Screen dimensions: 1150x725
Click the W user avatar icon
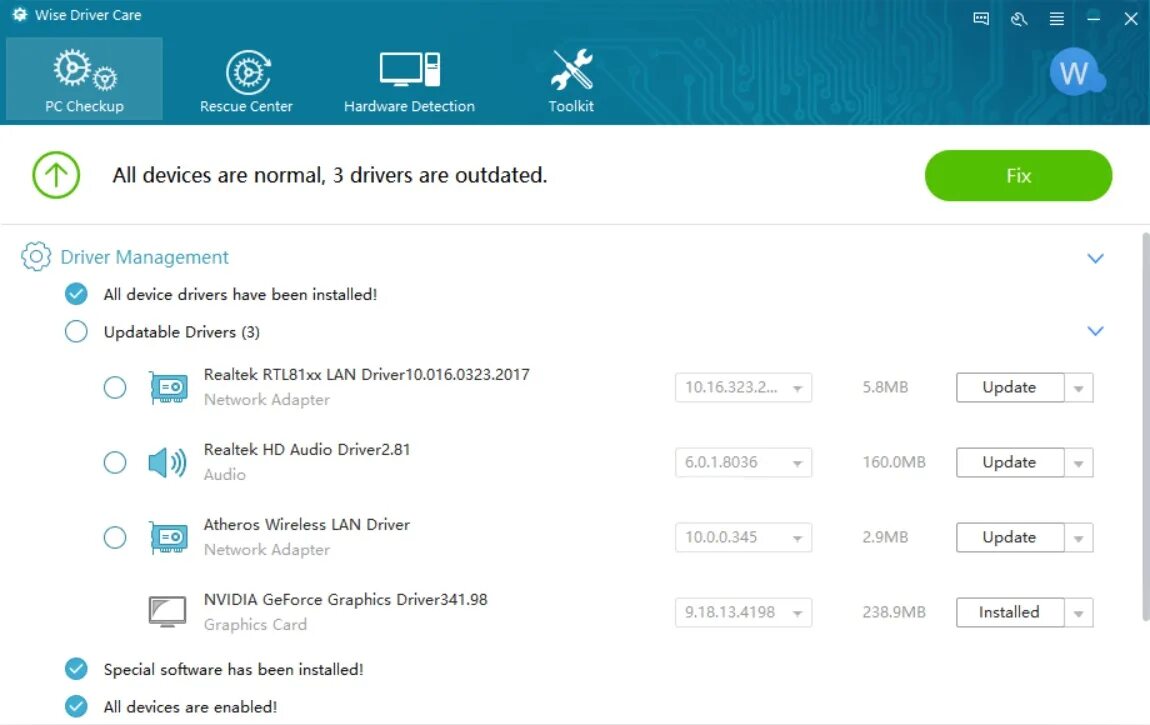(x=1075, y=72)
